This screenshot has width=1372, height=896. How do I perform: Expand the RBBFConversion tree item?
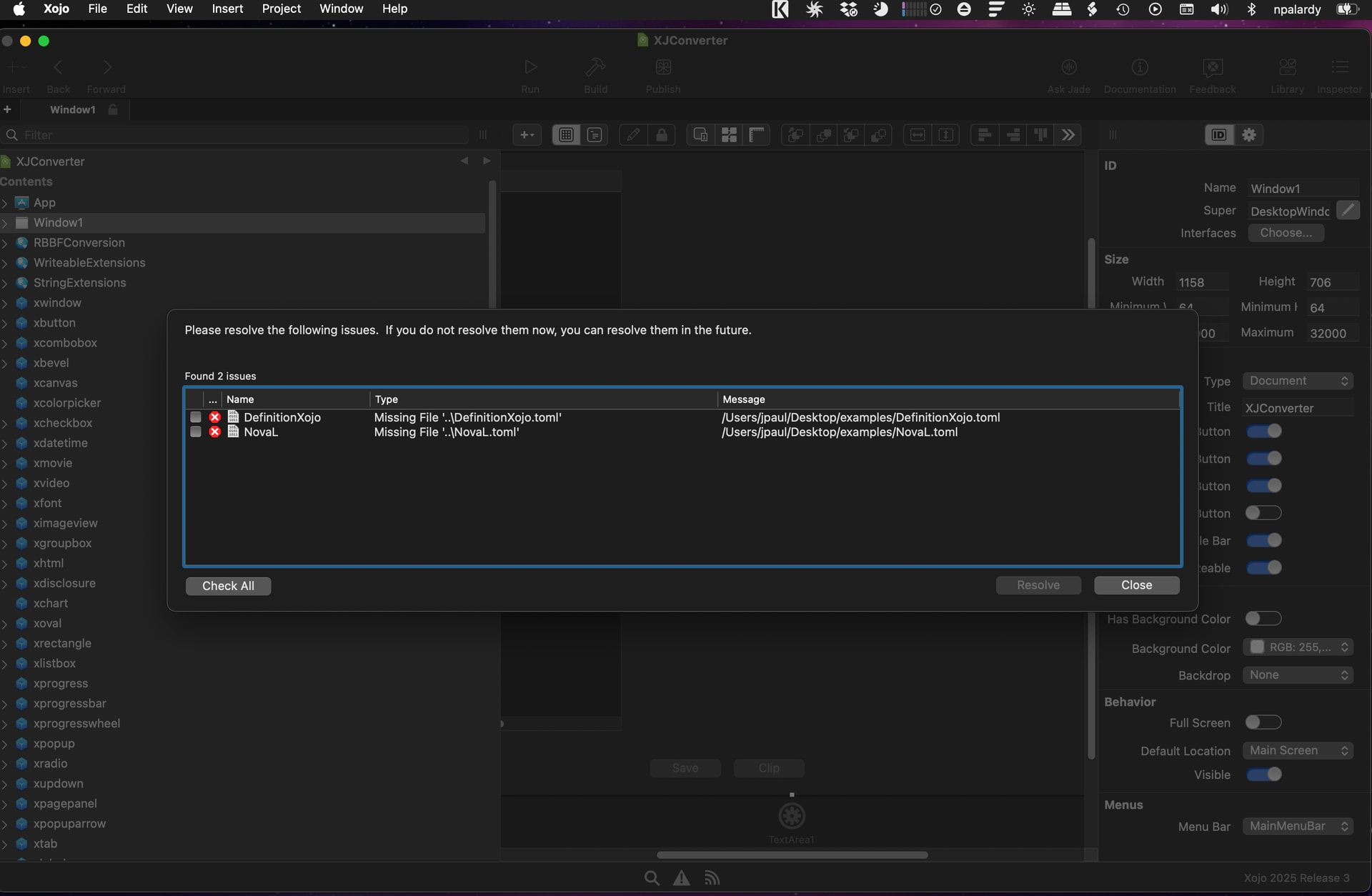tap(5, 243)
